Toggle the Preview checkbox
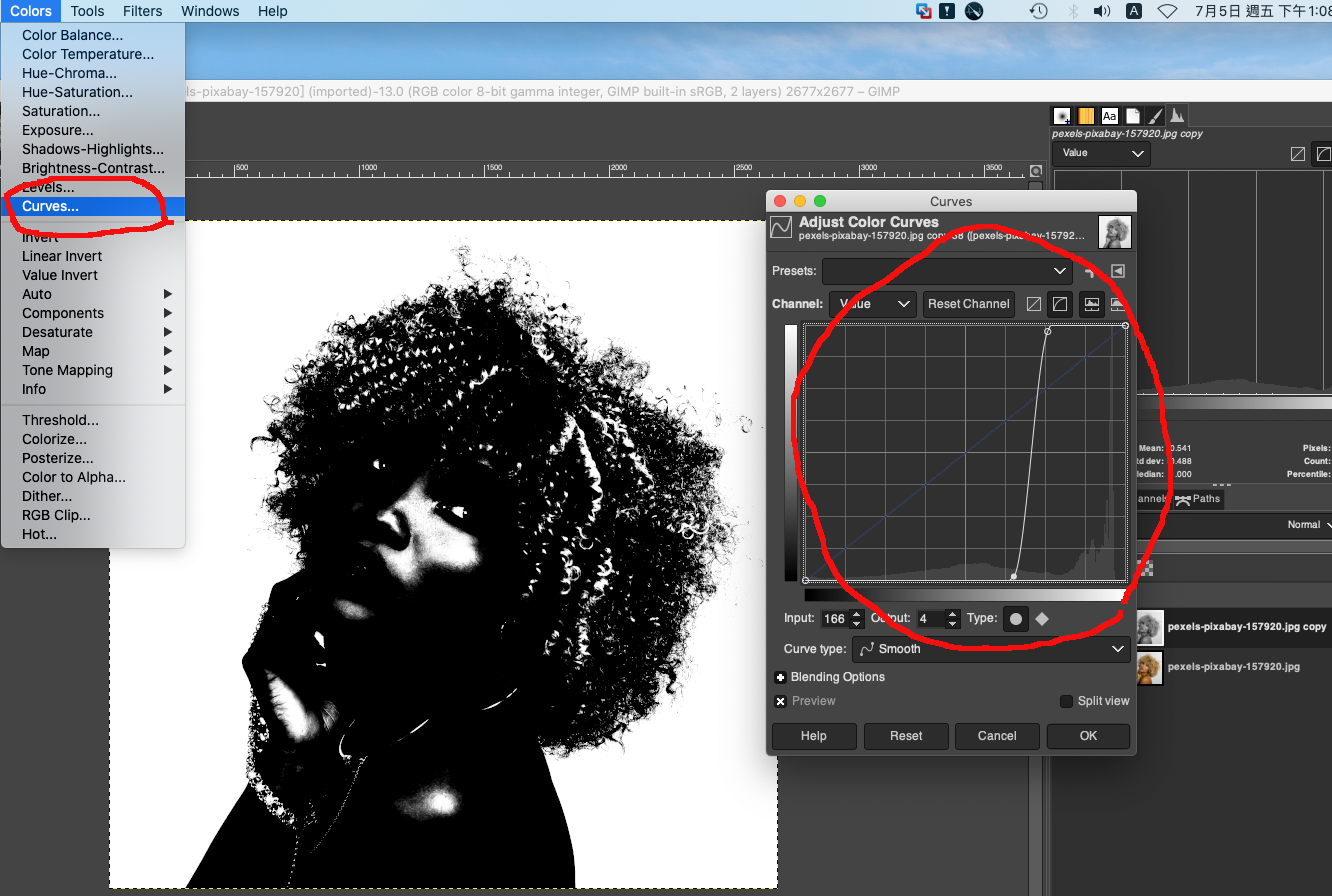Screen dimensions: 1332x896 pos(781,701)
